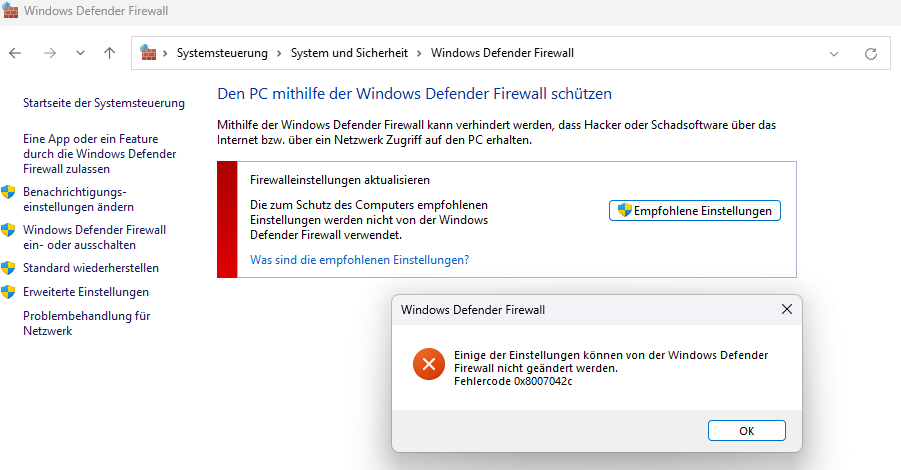This screenshot has height=470, width=901.
Task: Click the shield icon beside Benachrichtigungseinstellungen
Action: coord(8,192)
